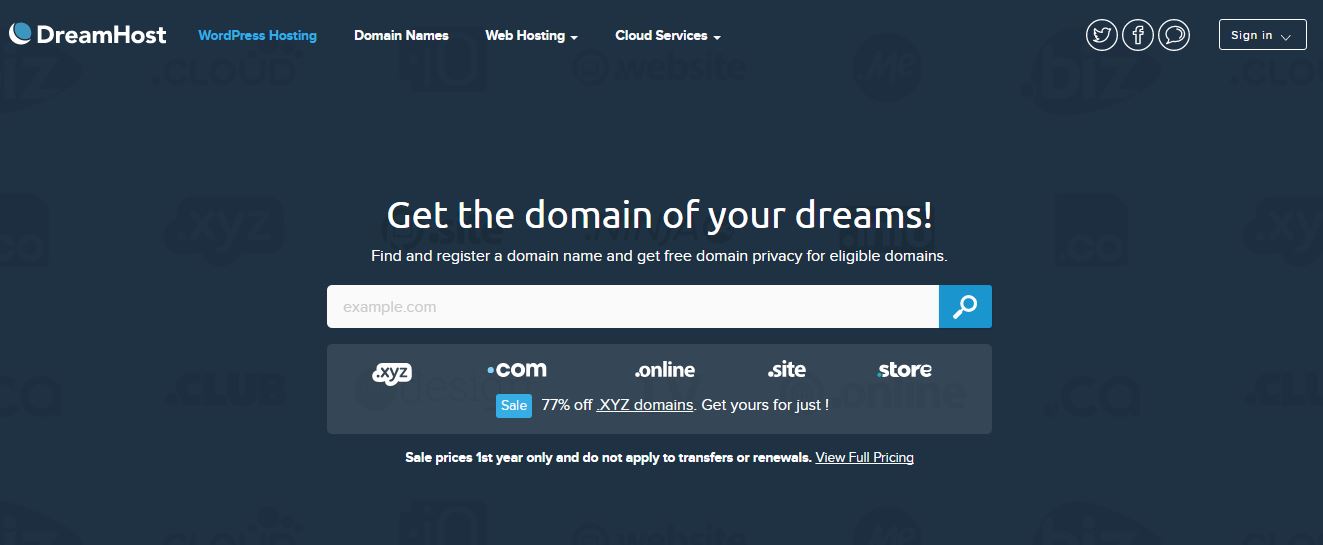Viewport: 1323px width, 545px height.
Task: Open the Sign in dropdown
Action: pos(1262,35)
